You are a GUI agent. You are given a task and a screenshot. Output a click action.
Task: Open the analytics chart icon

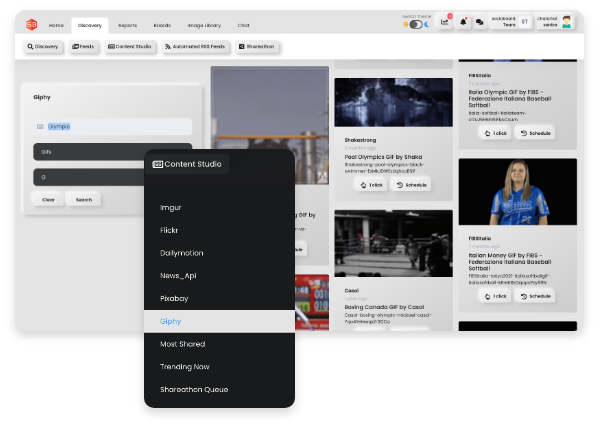(445, 22)
